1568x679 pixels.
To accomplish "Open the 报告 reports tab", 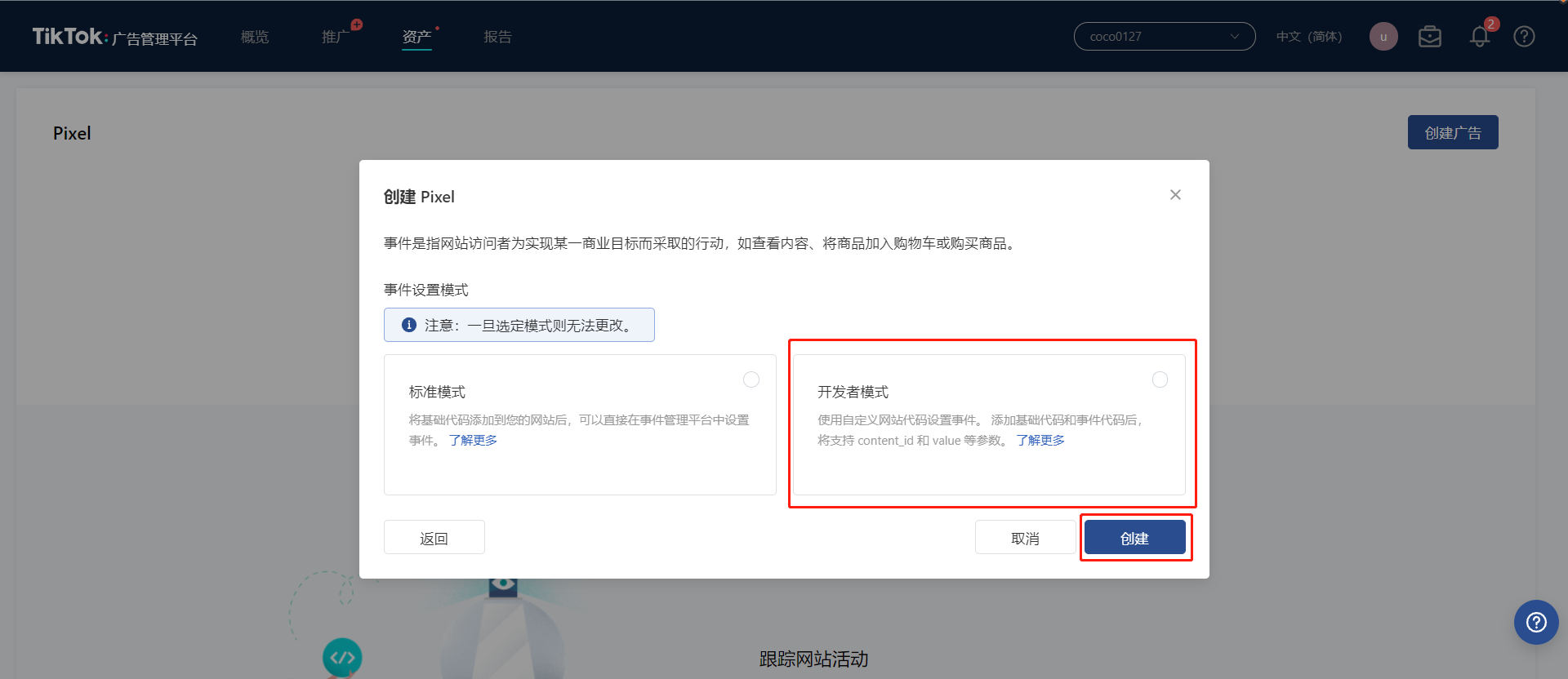I will [497, 37].
